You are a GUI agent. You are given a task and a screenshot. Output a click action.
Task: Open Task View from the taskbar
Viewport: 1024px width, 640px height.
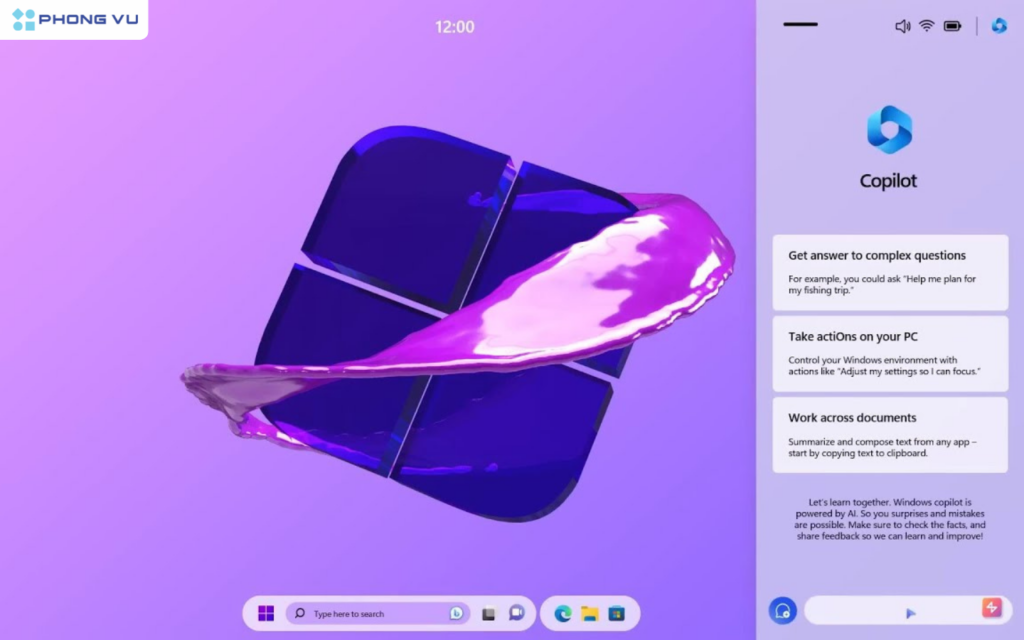(x=489, y=613)
